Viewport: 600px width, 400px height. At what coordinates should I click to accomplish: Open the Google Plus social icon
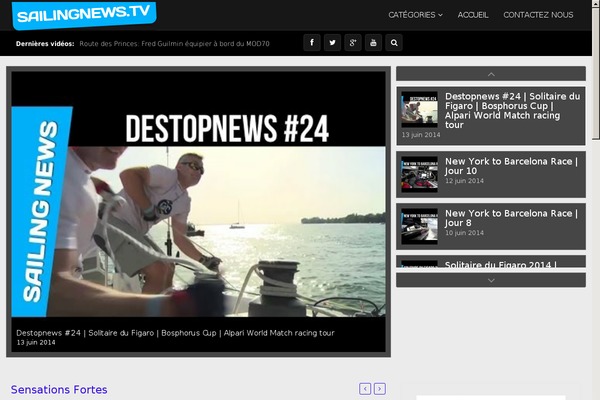coord(353,42)
